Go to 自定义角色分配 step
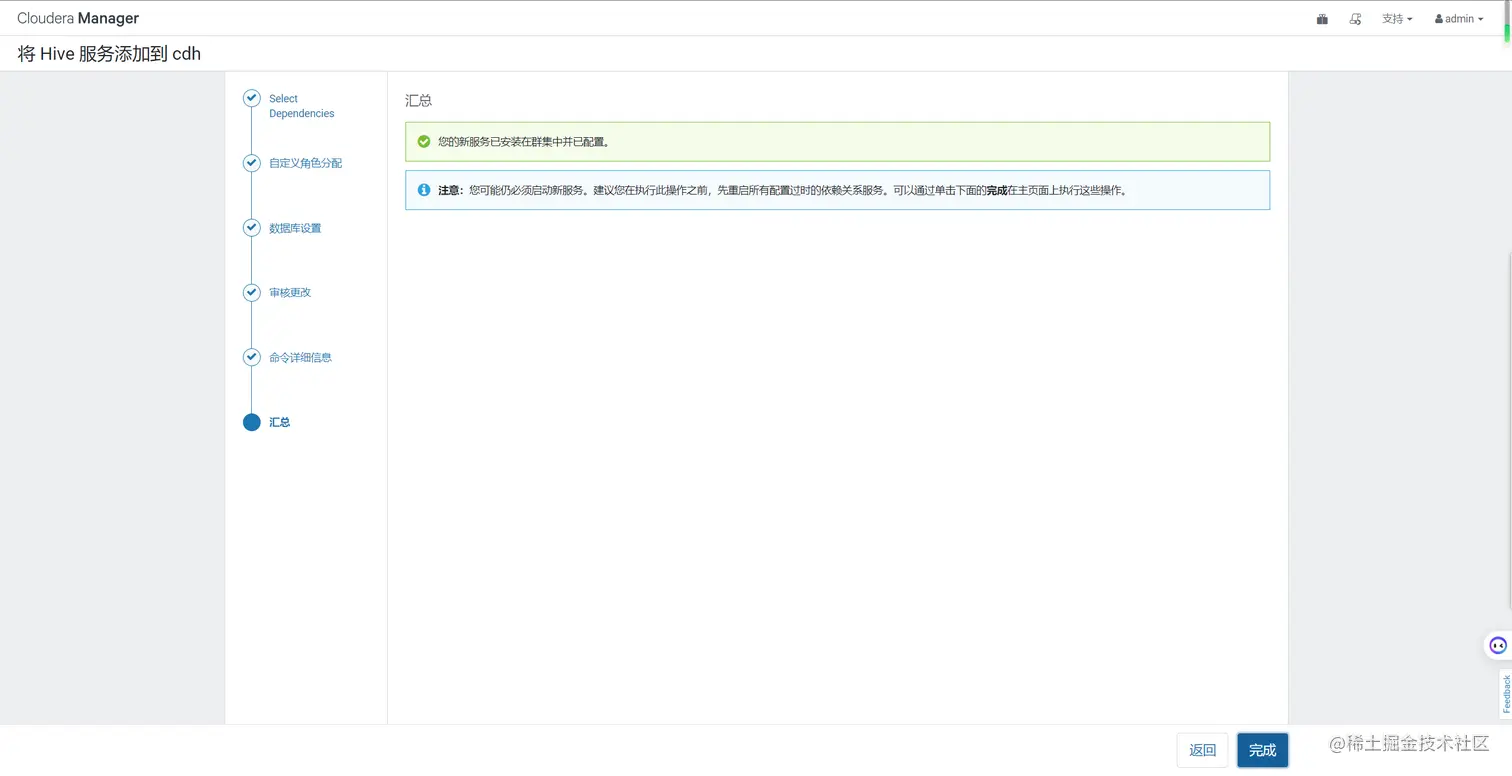Viewport: 1512px width, 776px height. pyautogui.click(x=305, y=163)
